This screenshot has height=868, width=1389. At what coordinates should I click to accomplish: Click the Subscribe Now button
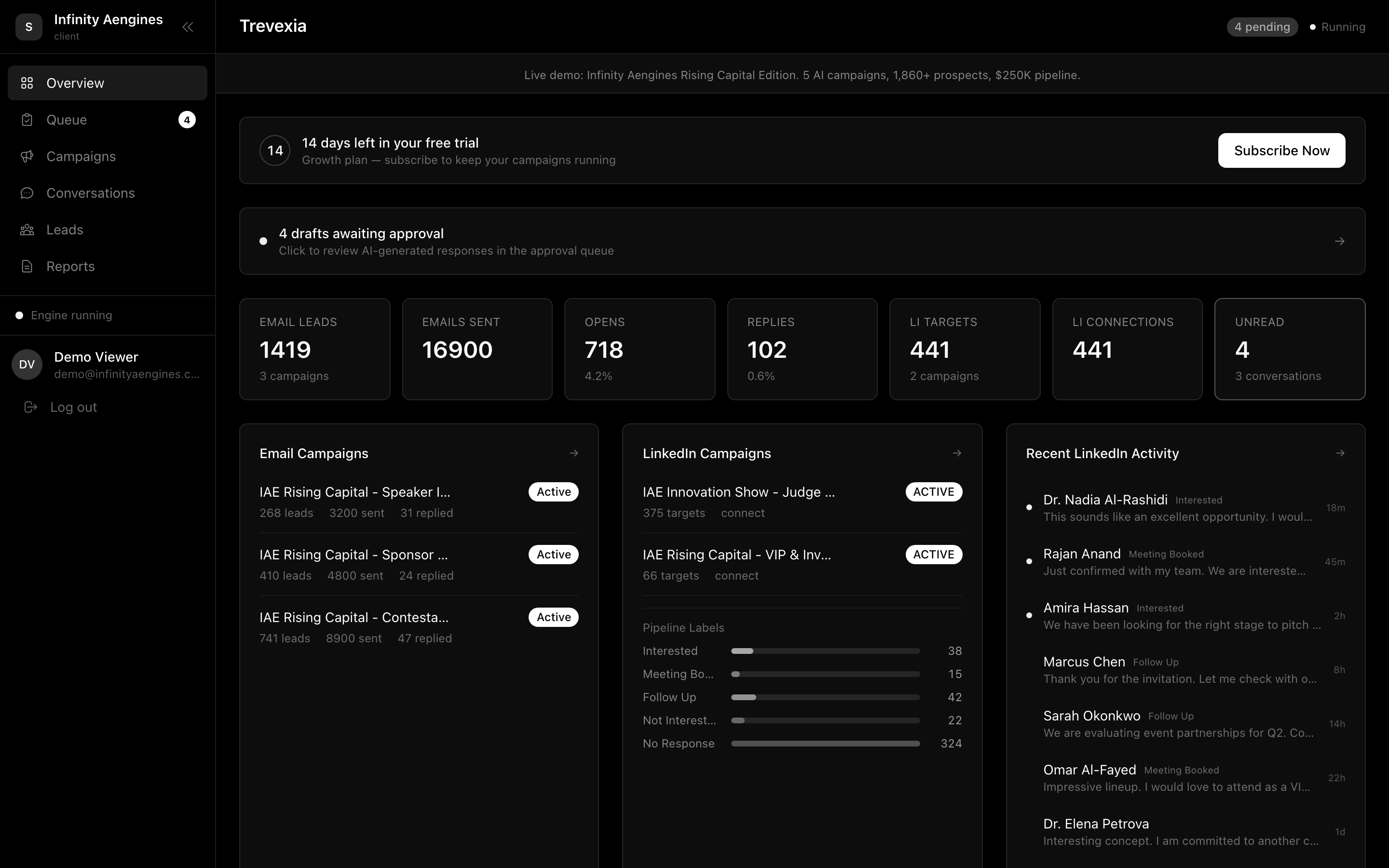coord(1281,150)
